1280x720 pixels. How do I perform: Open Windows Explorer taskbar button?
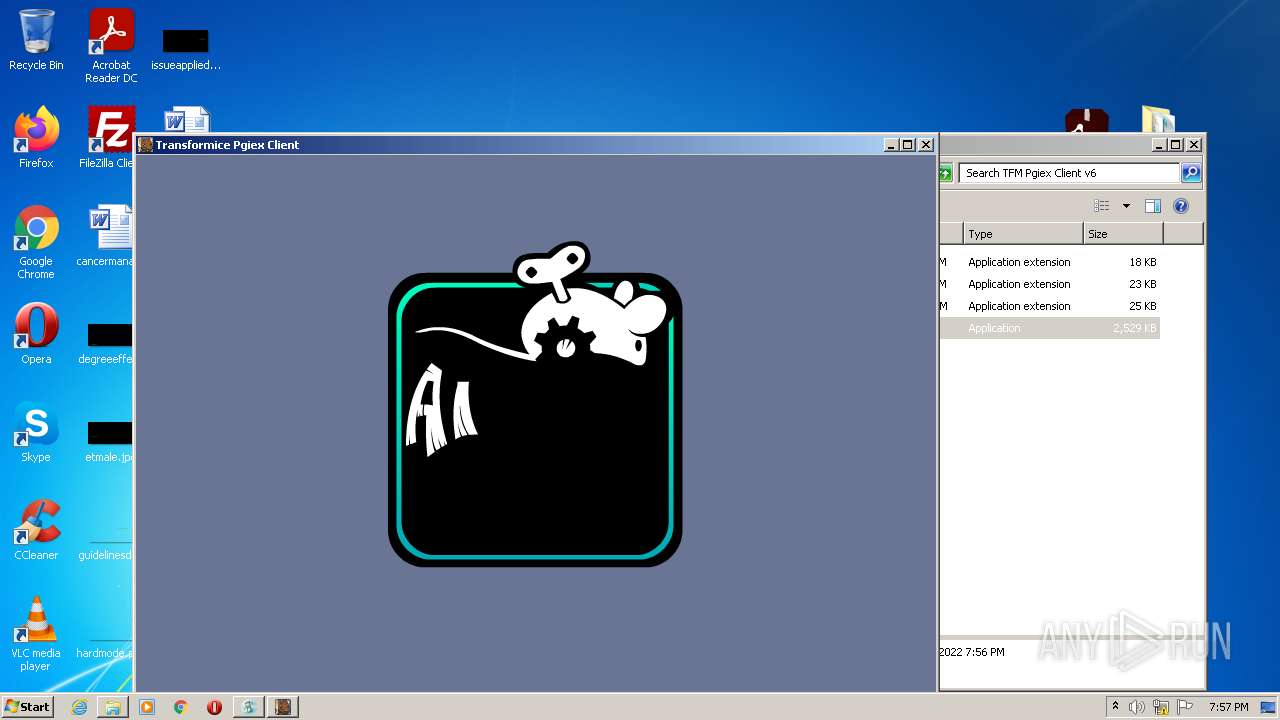[113, 707]
